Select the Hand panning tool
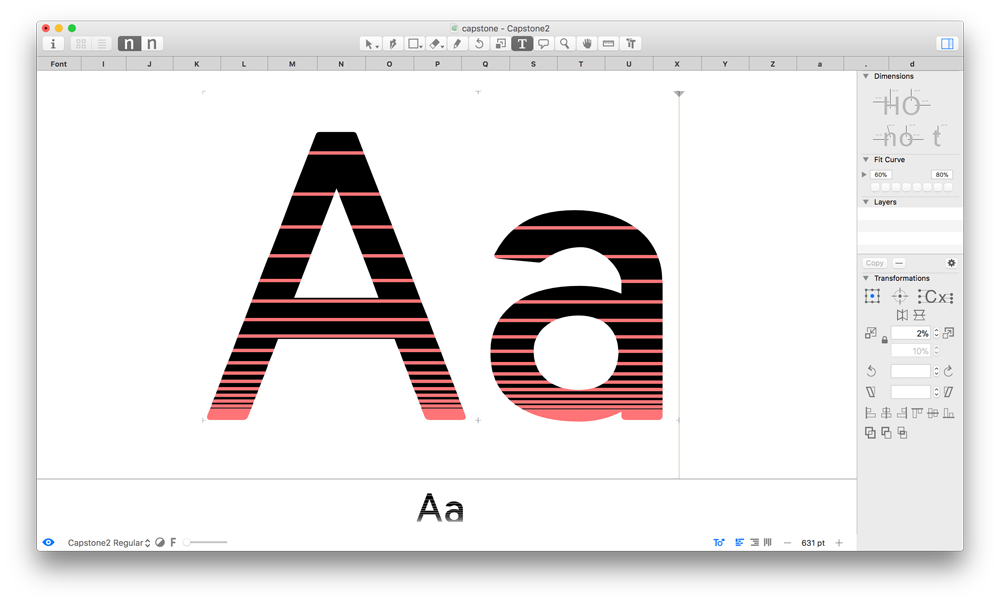The width and height of the screenshot is (1000, 603). 587,43
